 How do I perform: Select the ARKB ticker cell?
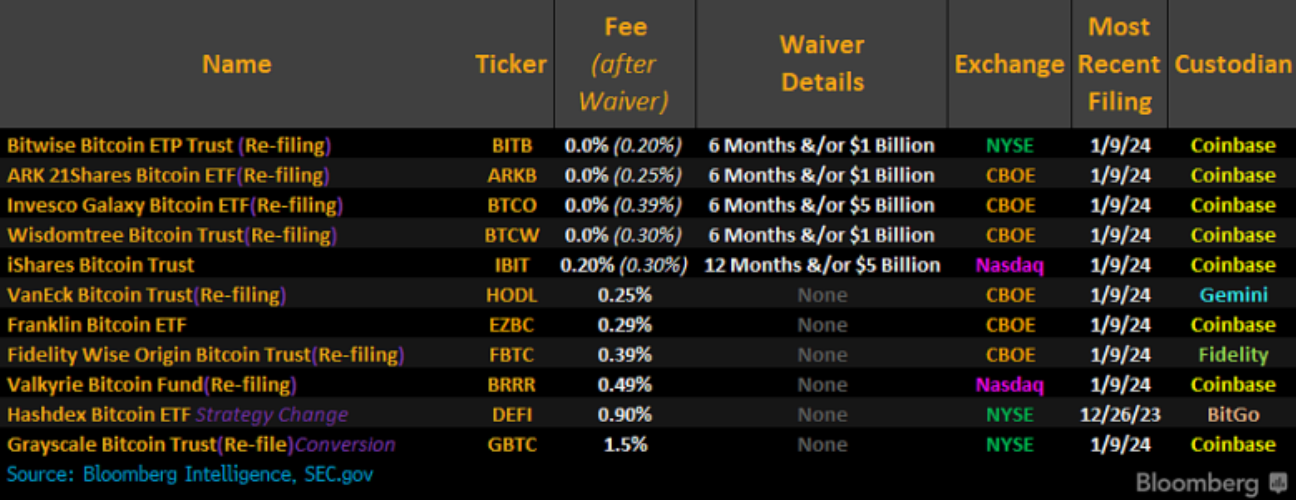coord(513,175)
